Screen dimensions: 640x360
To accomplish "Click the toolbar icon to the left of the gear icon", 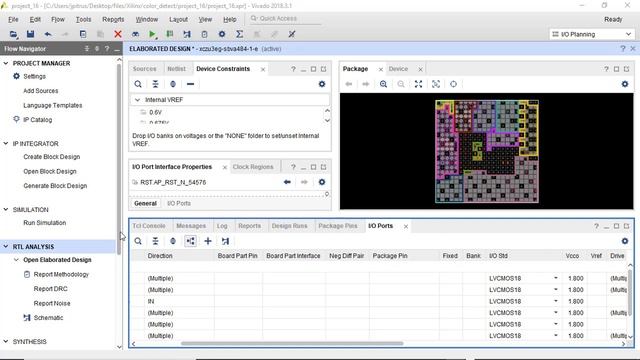I will (204, 34).
